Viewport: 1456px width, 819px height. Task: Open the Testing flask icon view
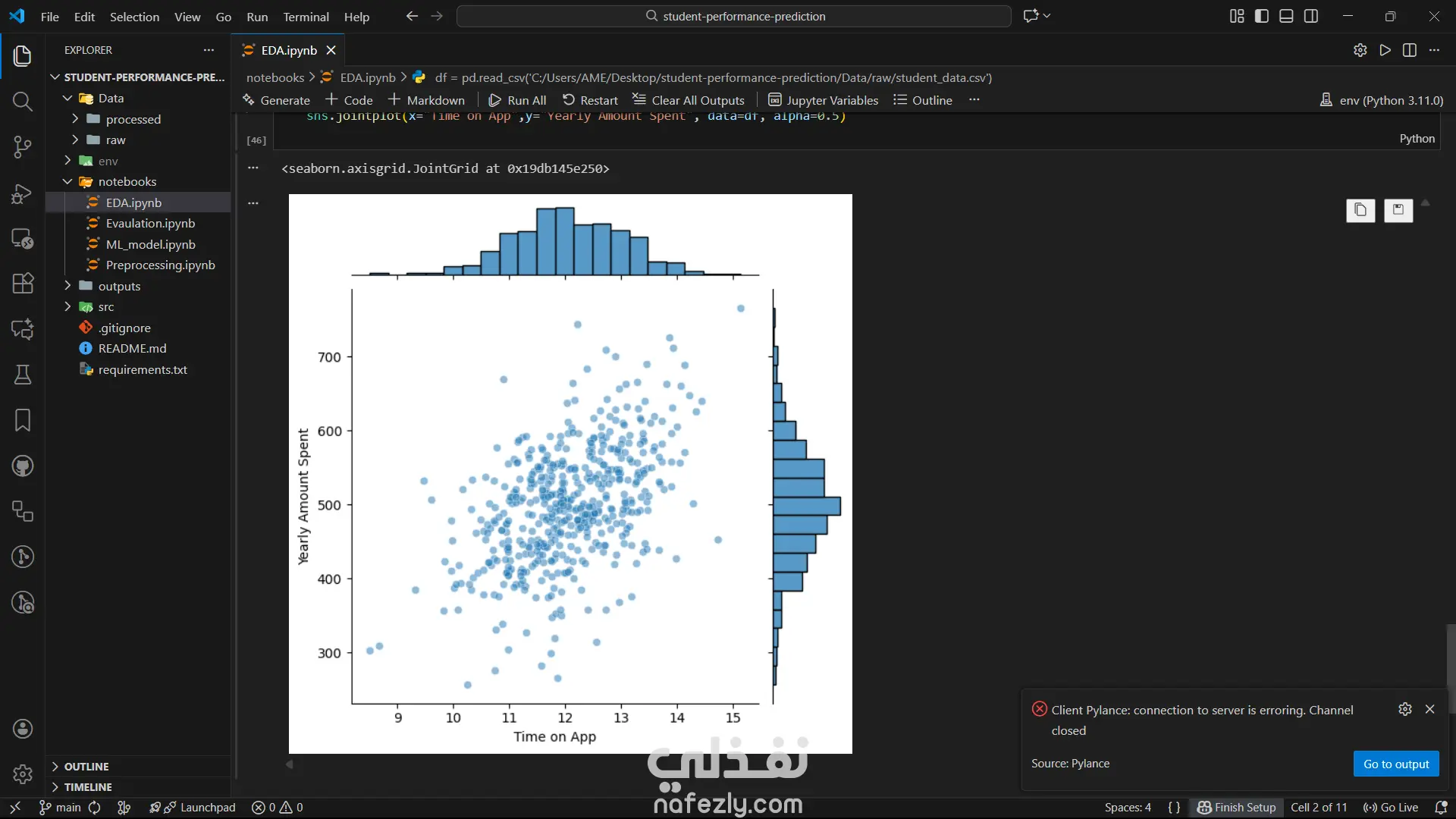[23, 375]
